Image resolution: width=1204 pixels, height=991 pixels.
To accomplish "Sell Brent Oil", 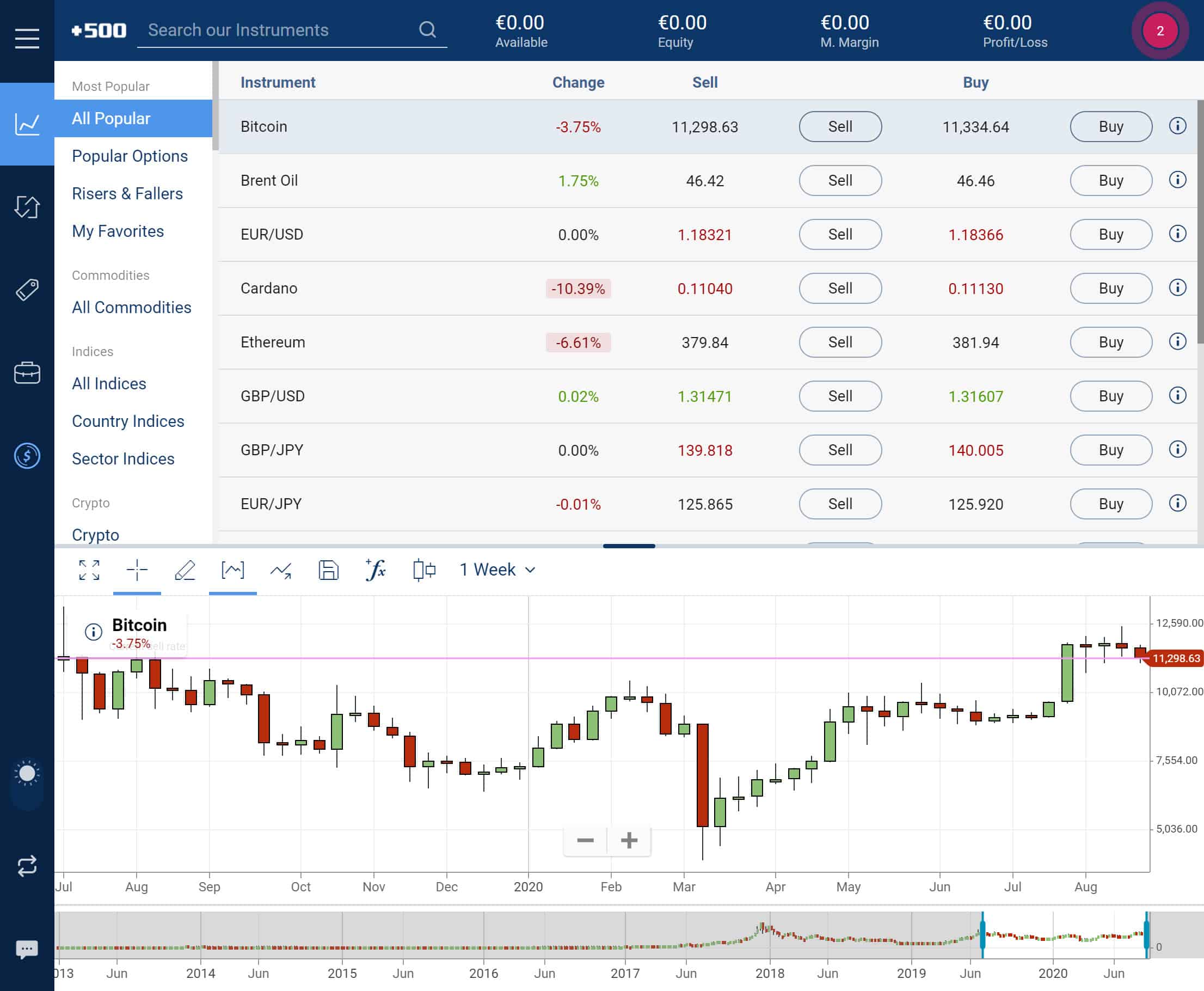I will click(x=840, y=180).
